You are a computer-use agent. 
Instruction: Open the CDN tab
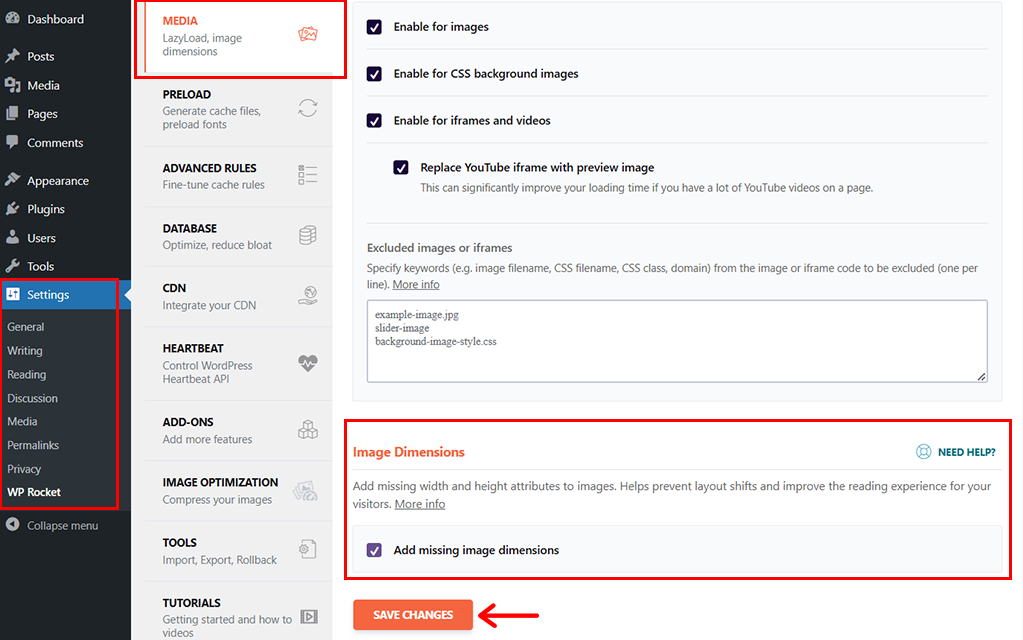click(x=238, y=296)
